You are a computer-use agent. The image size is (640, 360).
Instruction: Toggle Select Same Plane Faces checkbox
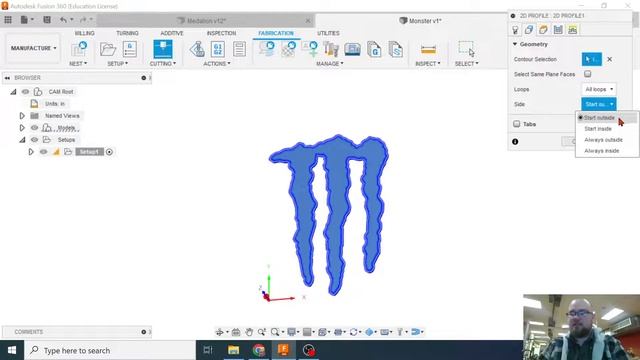click(x=587, y=74)
